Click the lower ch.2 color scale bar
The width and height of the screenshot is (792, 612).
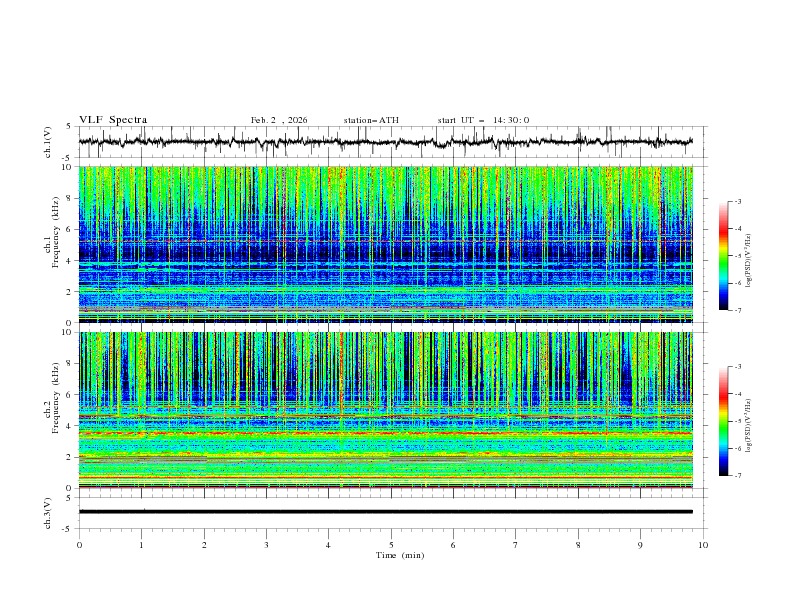pos(723,421)
